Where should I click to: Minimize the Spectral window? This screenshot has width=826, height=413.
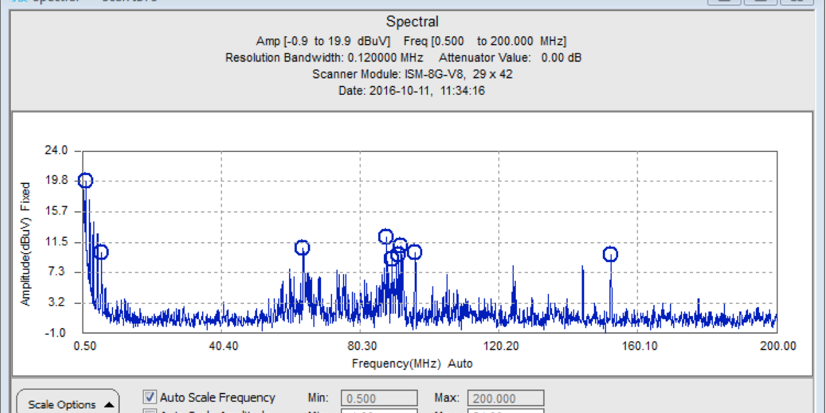(x=722, y=2)
